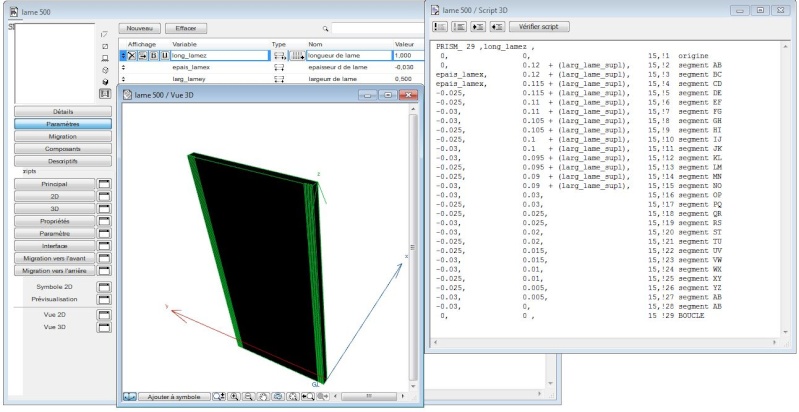Click zoom out magnifier in Vue 3D
799x412 pixels.
click(249, 396)
